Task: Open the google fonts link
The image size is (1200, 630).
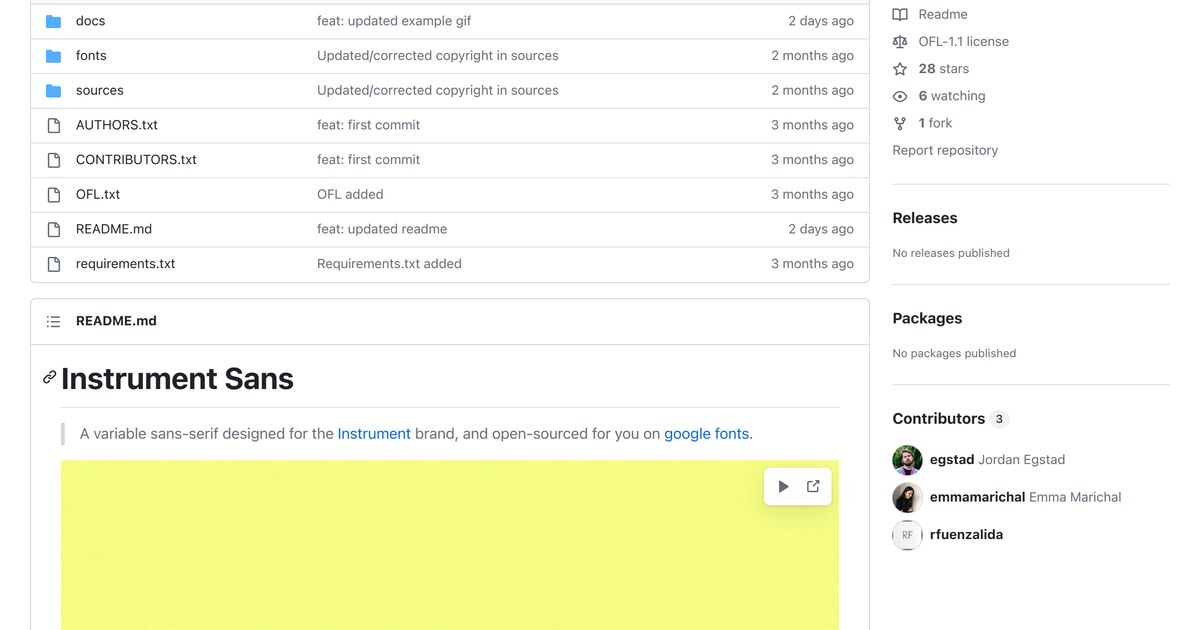Action: 707,433
